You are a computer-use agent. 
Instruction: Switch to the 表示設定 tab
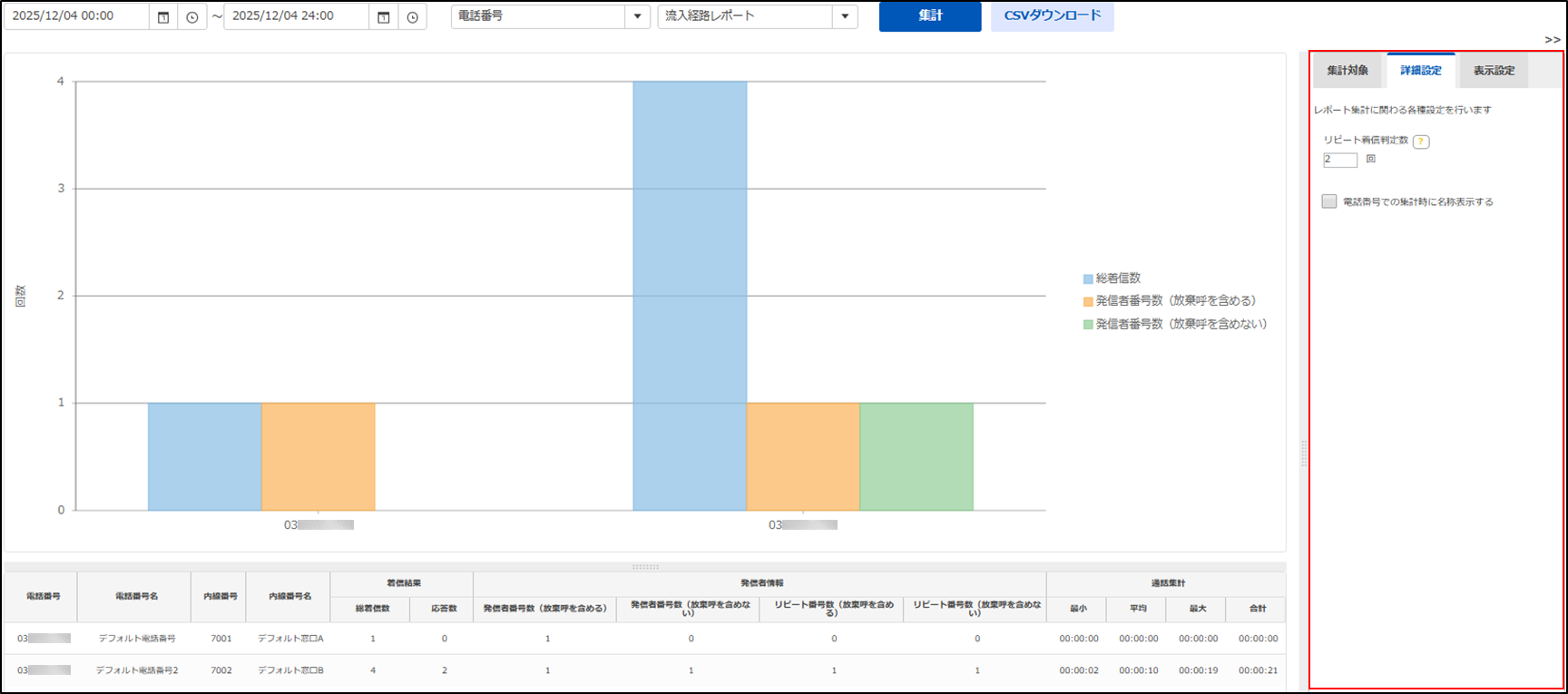click(x=1494, y=71)
